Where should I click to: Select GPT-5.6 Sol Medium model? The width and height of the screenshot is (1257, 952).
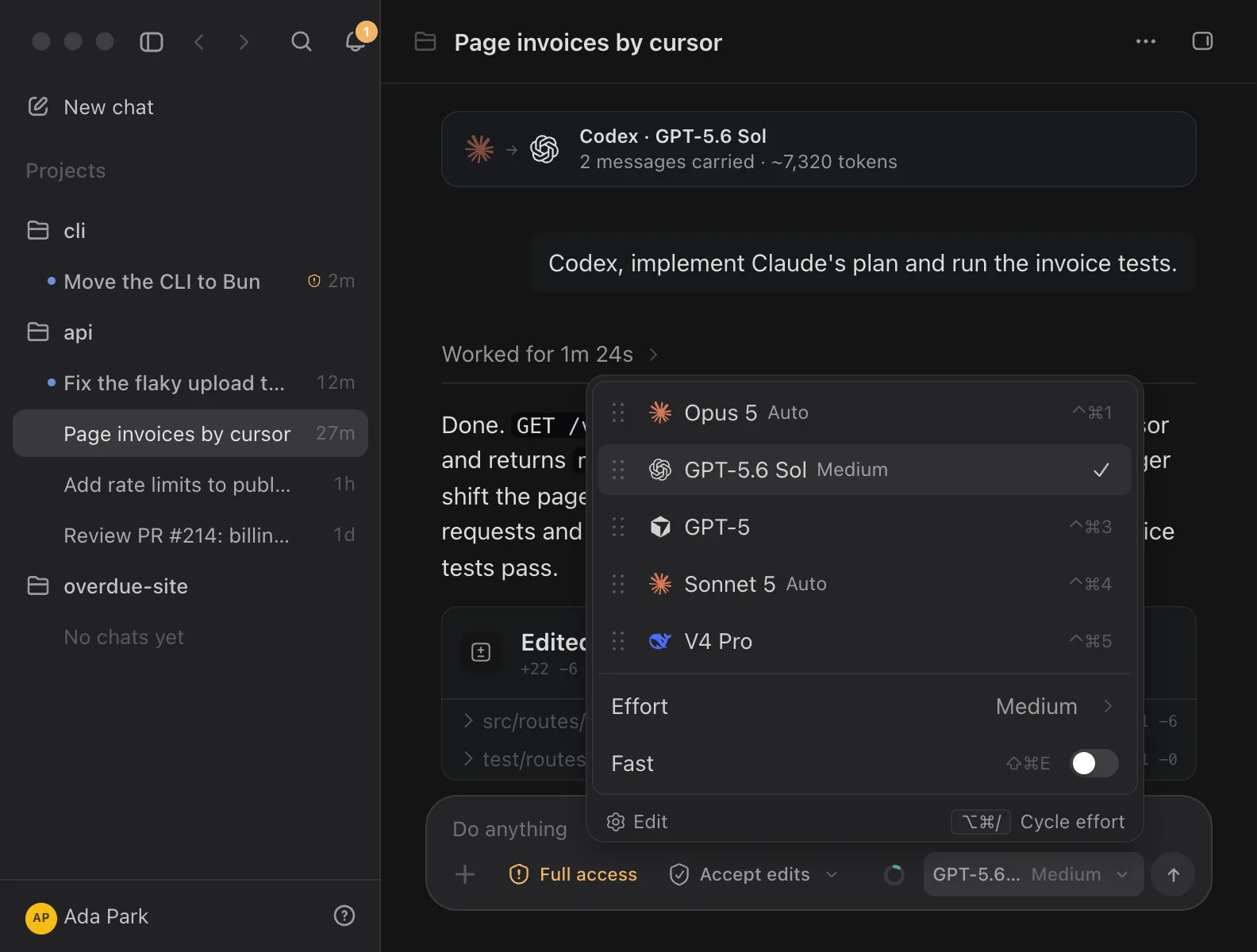click(864, 470)
